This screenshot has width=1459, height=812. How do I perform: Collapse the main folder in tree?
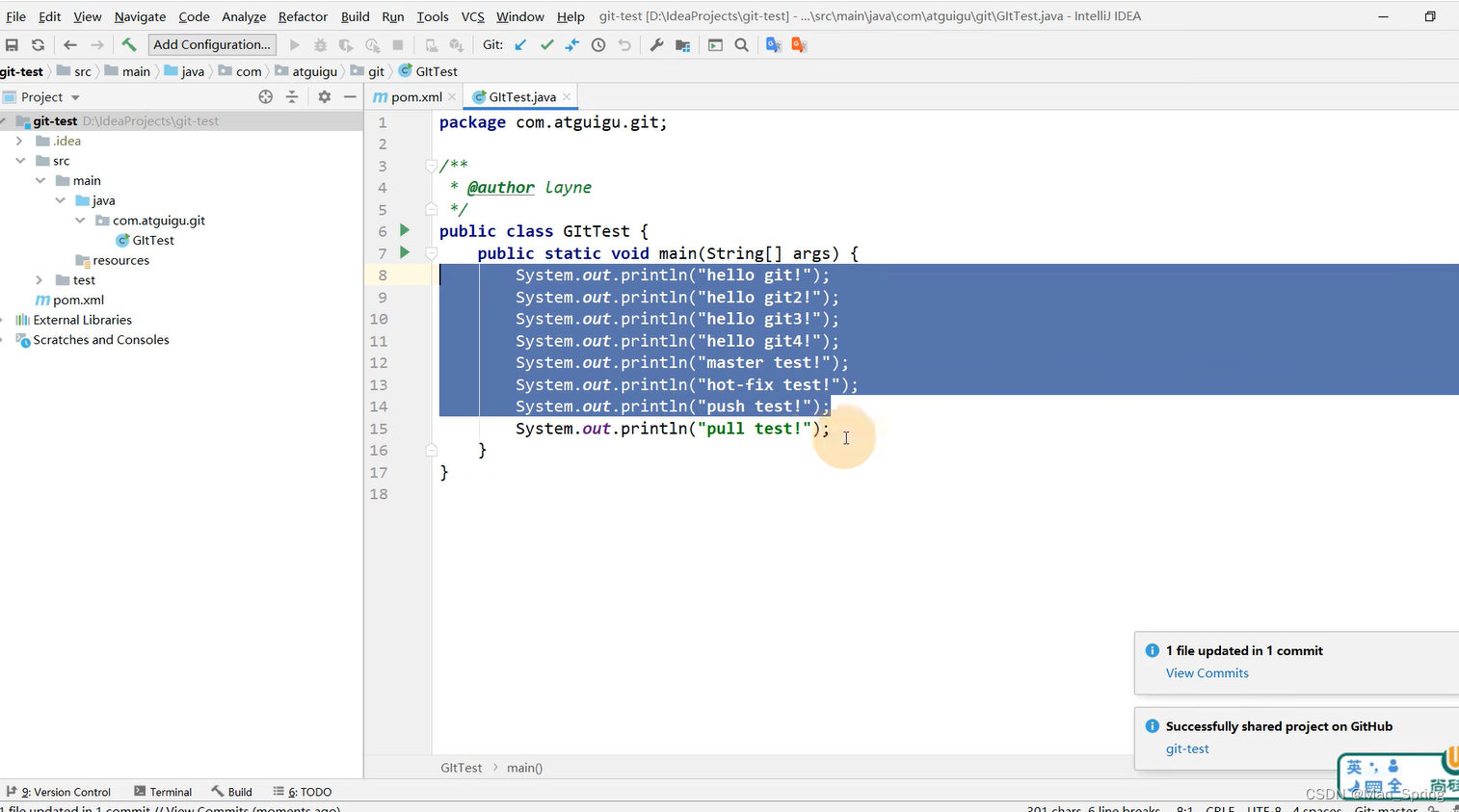(40, 181)
